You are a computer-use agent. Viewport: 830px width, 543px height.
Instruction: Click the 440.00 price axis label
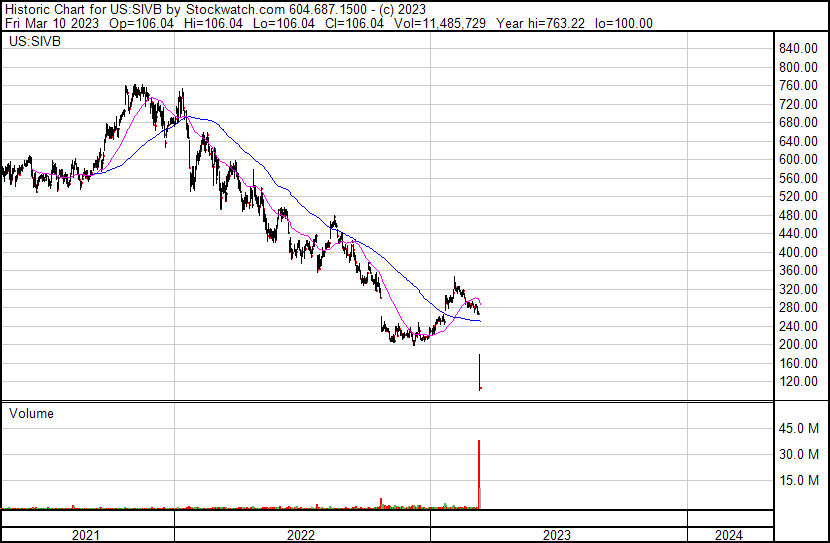pos(798,233)
